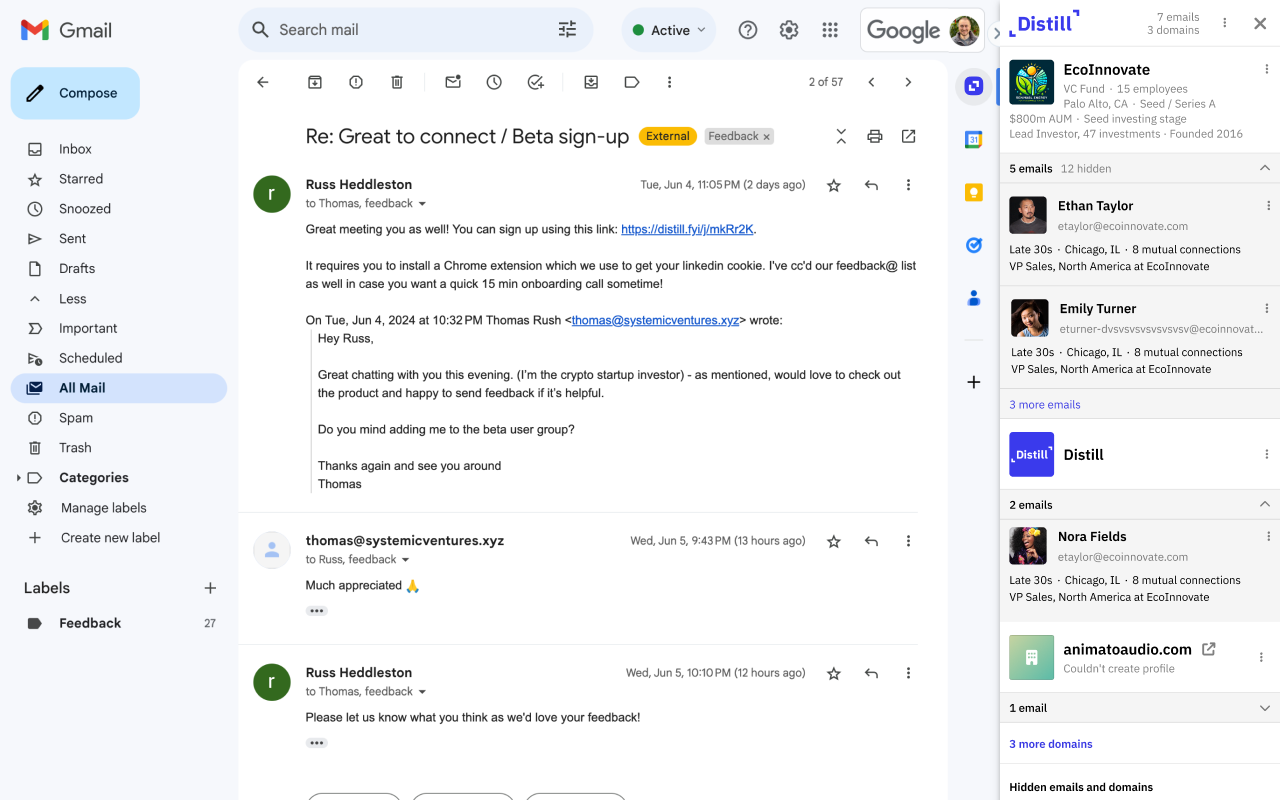Expand animatoaudio.com 1 email section
The height and width of the screenshot is (800, 1280).
1265,708
